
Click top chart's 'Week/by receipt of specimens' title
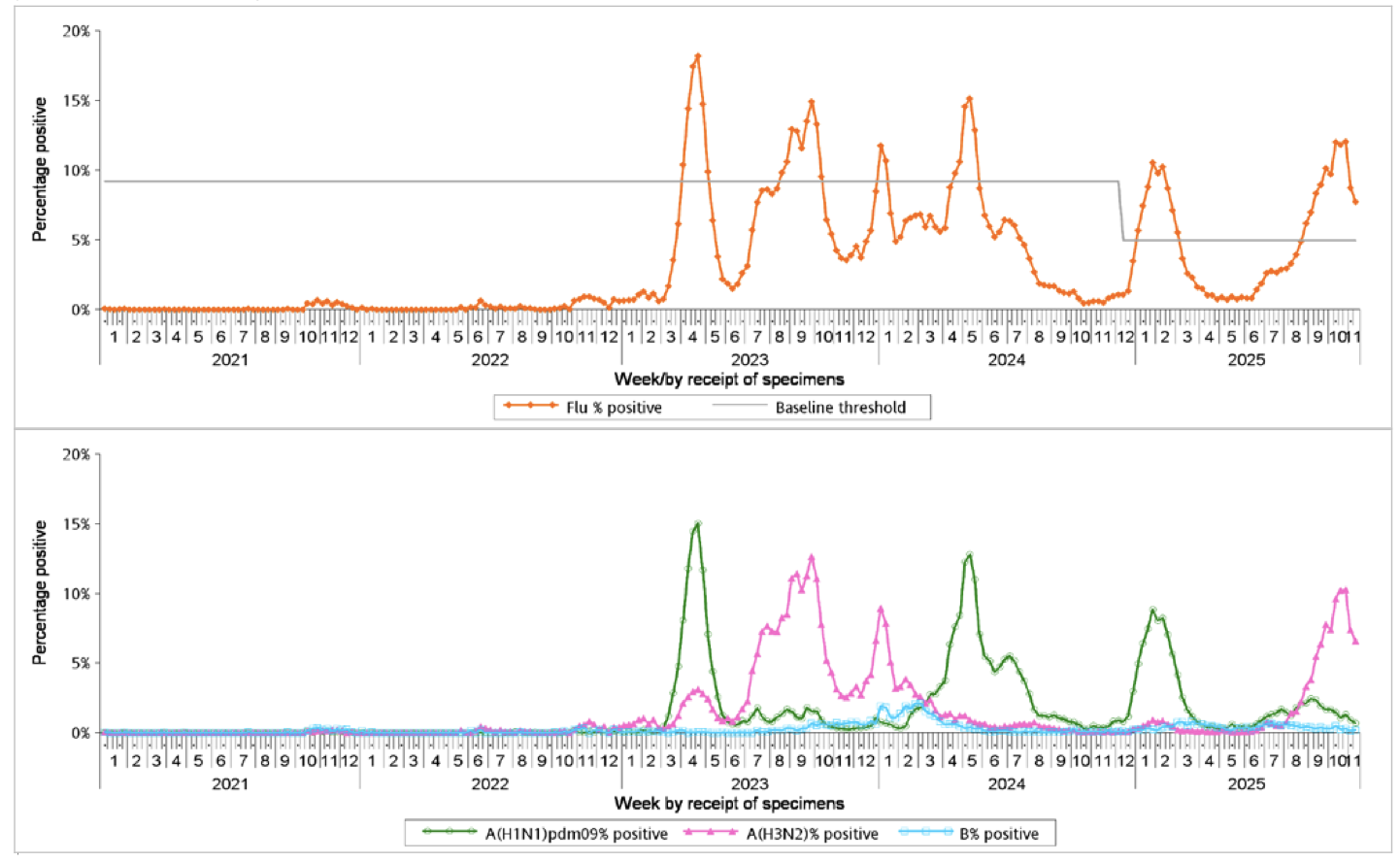pos(728,380)
